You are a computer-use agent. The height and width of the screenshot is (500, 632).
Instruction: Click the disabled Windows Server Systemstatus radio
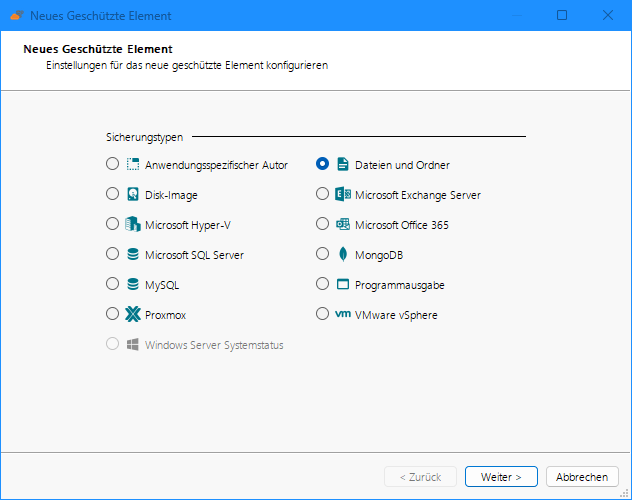(x=112, y=344)
